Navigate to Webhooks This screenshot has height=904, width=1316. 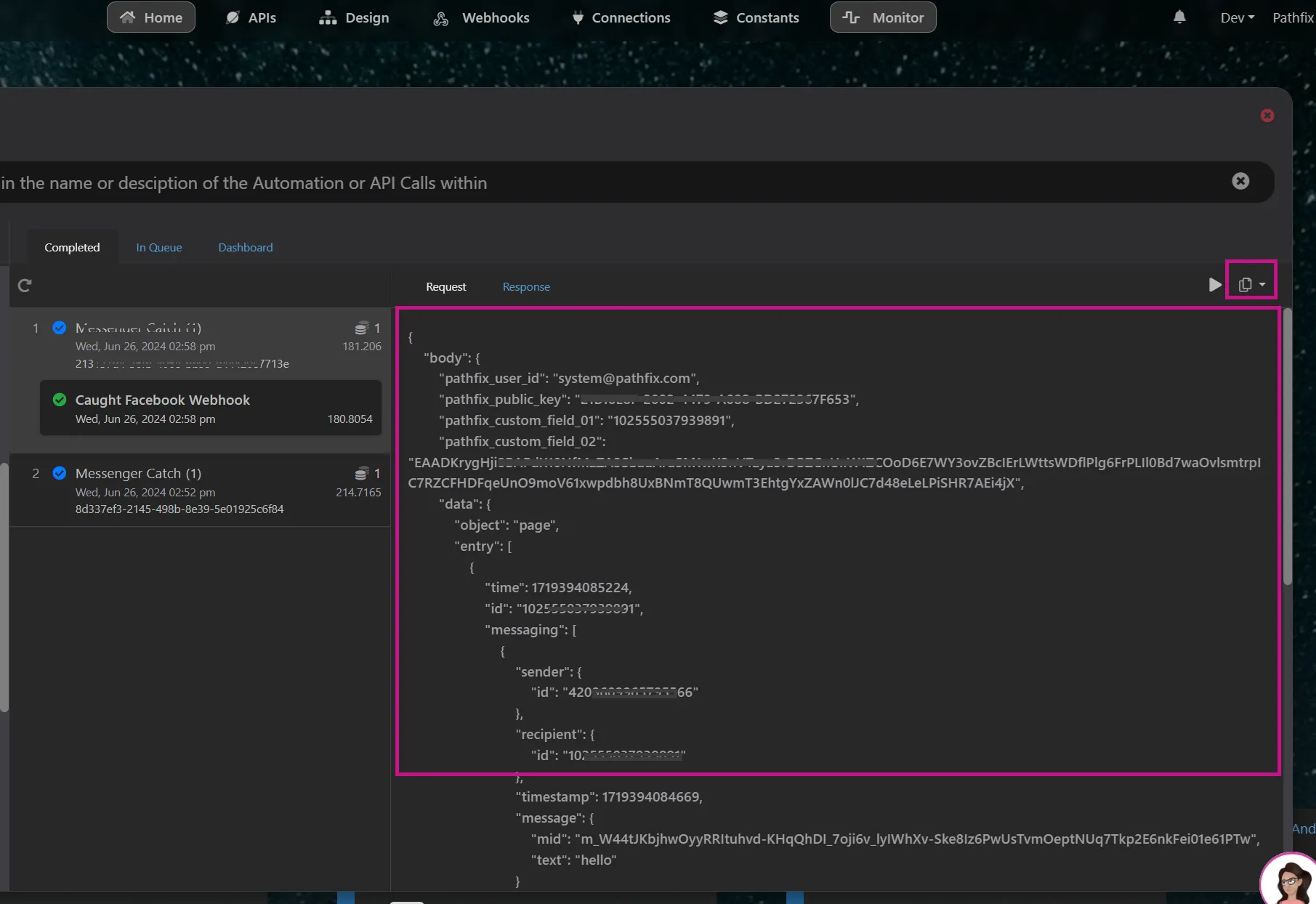coord(481,17)
